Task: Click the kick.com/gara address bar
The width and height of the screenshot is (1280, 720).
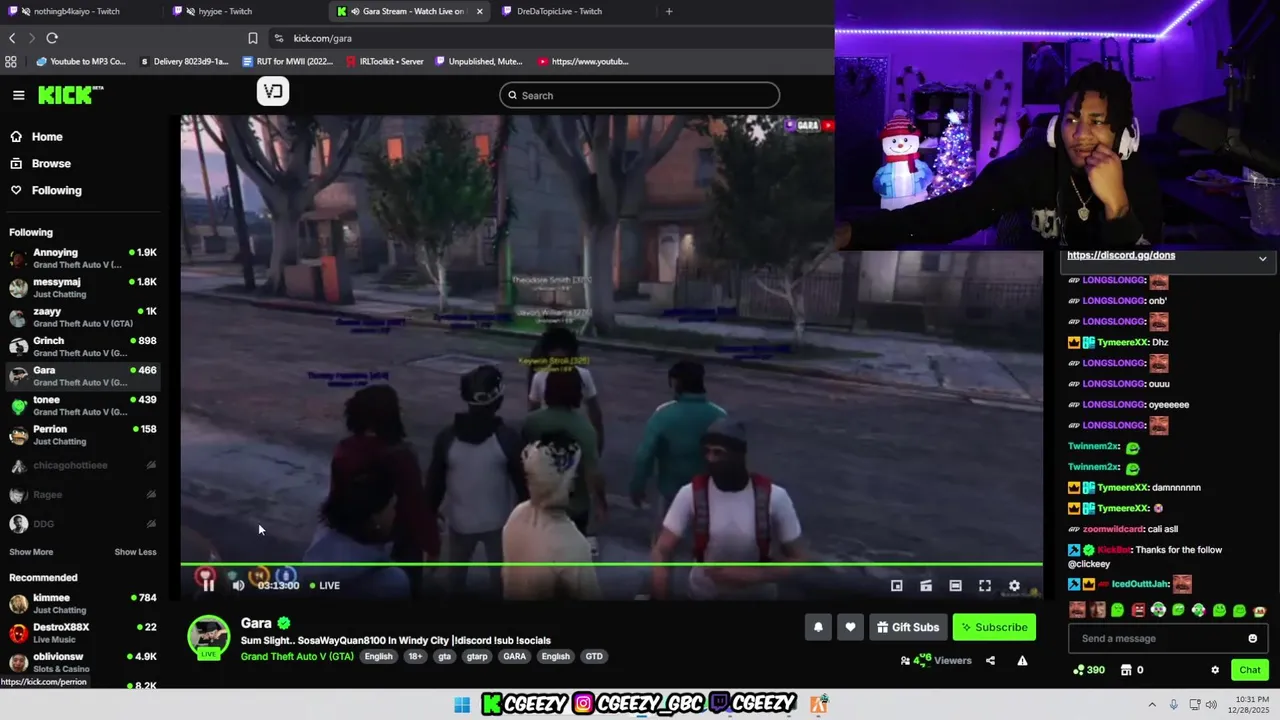Action: click(322, 38)
